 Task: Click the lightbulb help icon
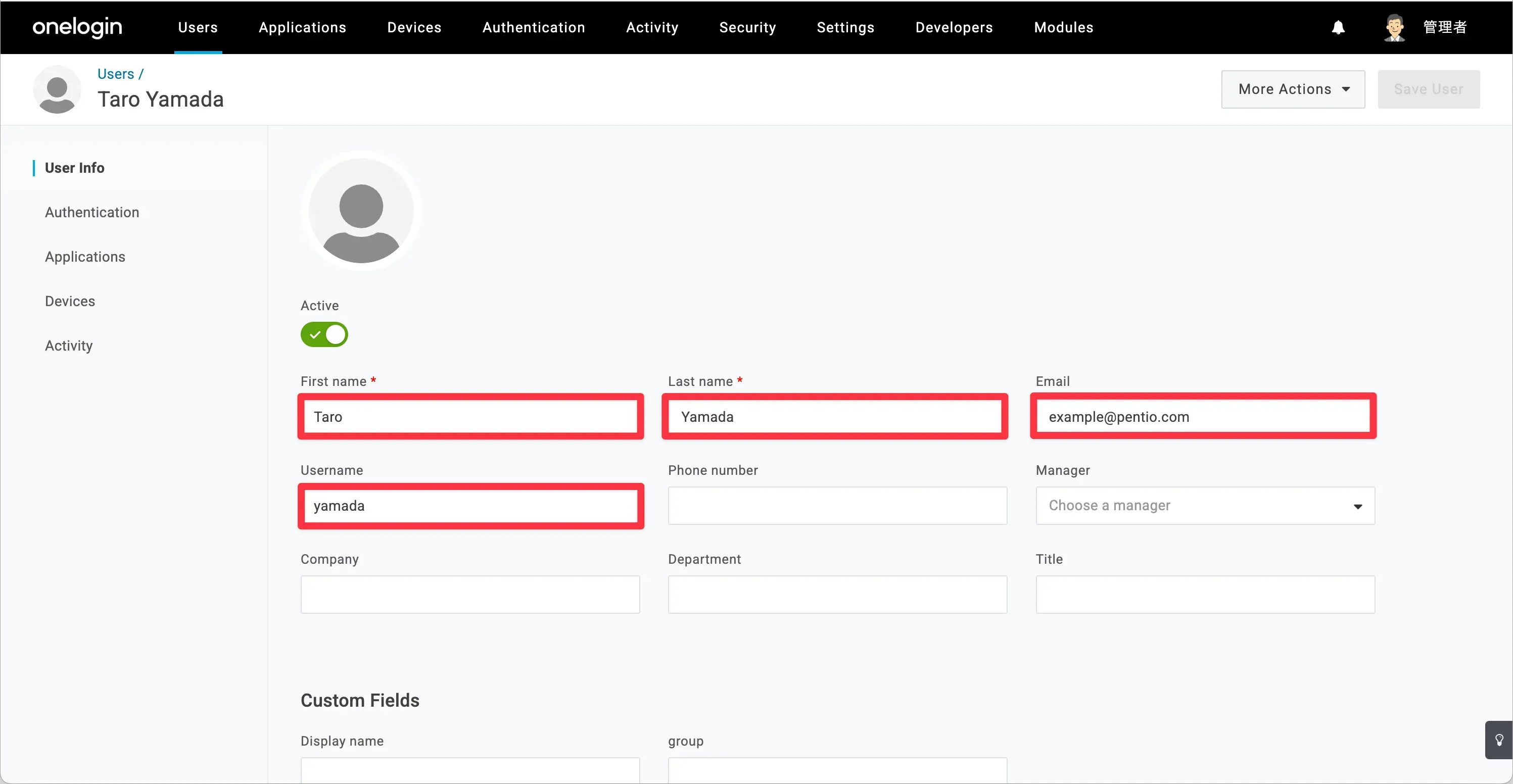coord(1499,740)
